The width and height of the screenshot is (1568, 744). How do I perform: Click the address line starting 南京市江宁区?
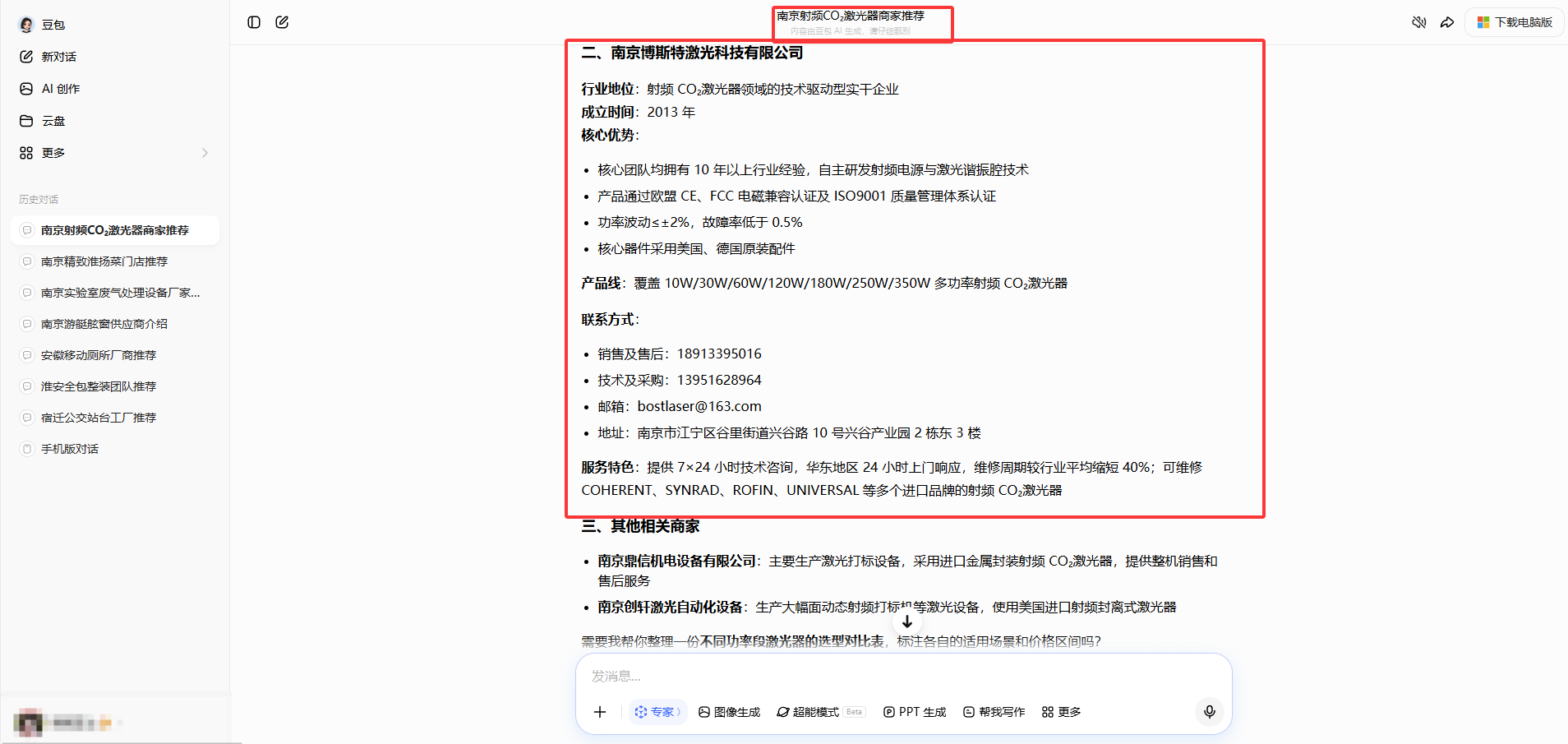click(809, 433)
